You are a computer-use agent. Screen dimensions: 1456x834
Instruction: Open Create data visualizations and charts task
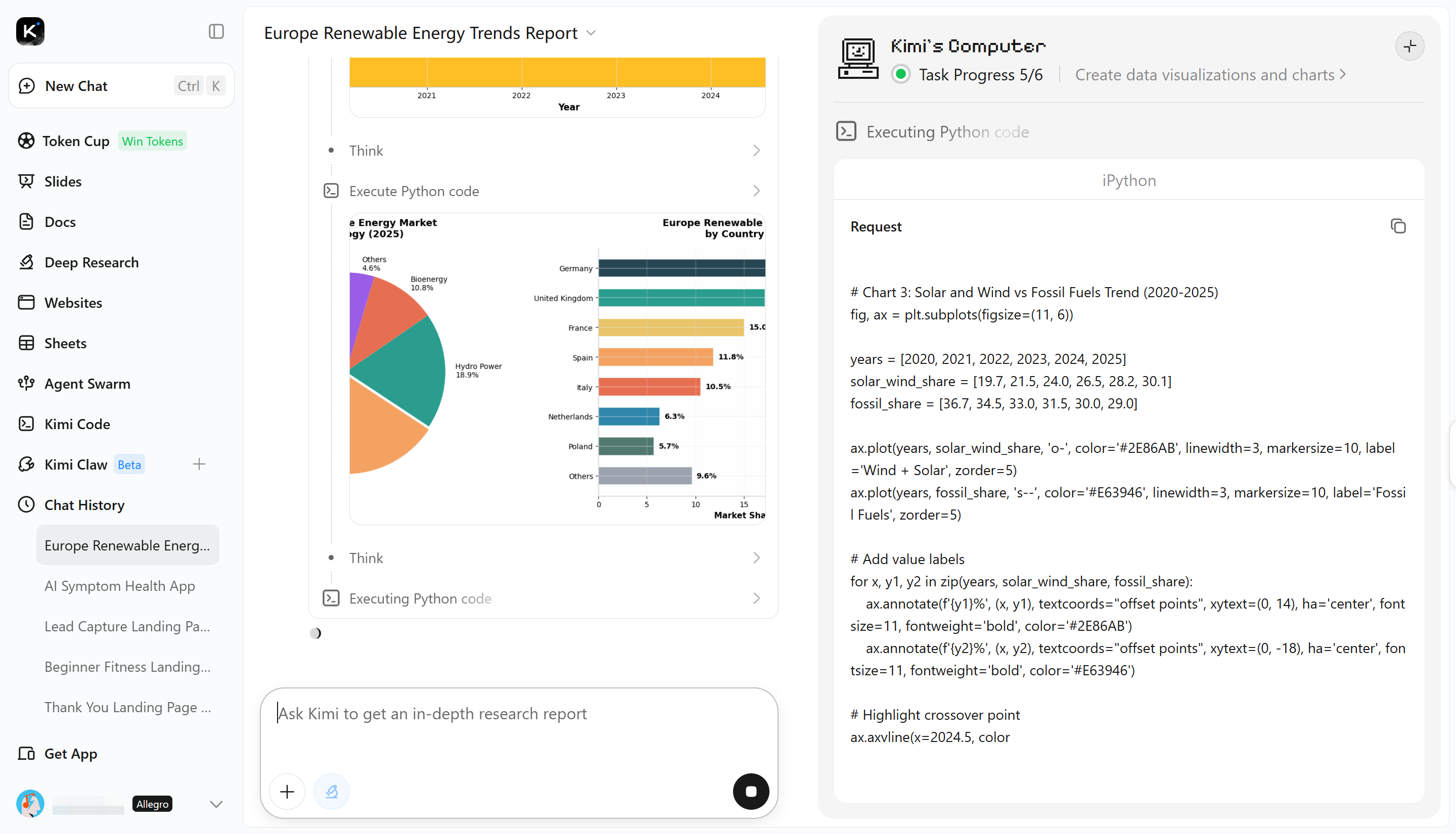coord(1210,74)
